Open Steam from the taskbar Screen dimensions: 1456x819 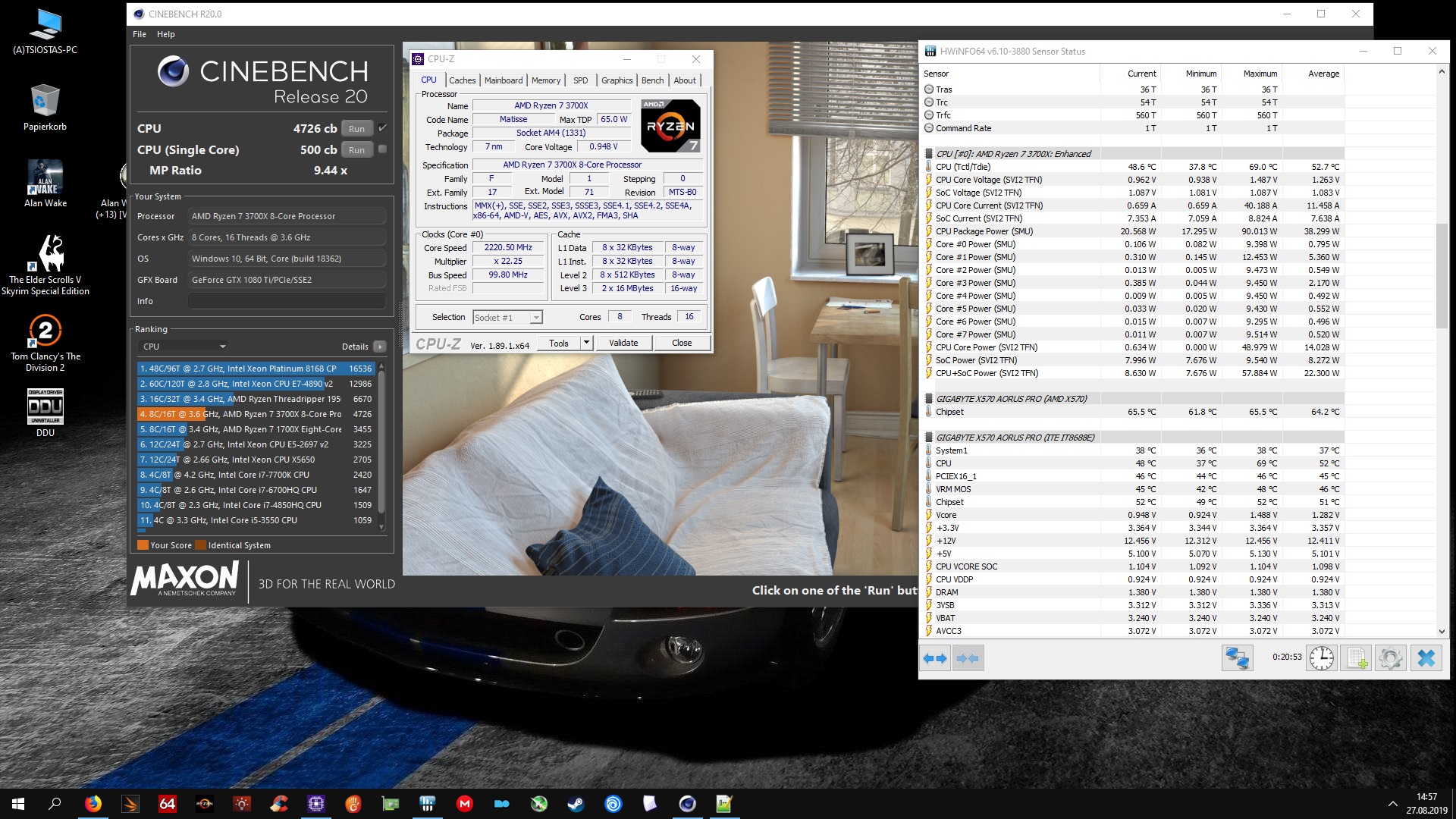click(x=576, y=804)
